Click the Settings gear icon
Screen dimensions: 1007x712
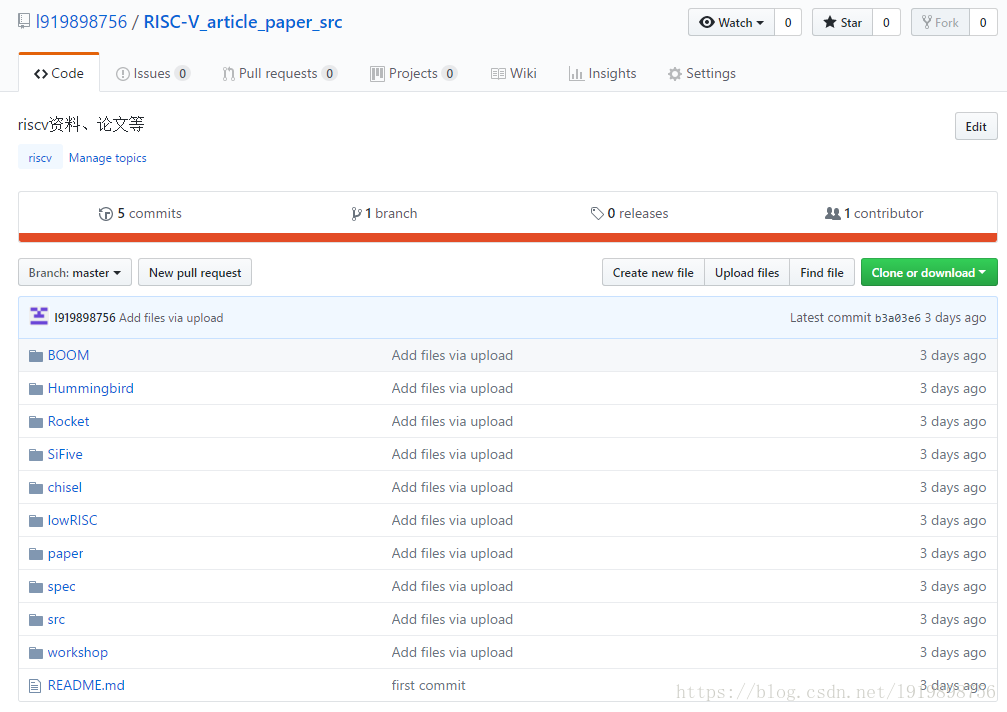click(x=674, y=74)
